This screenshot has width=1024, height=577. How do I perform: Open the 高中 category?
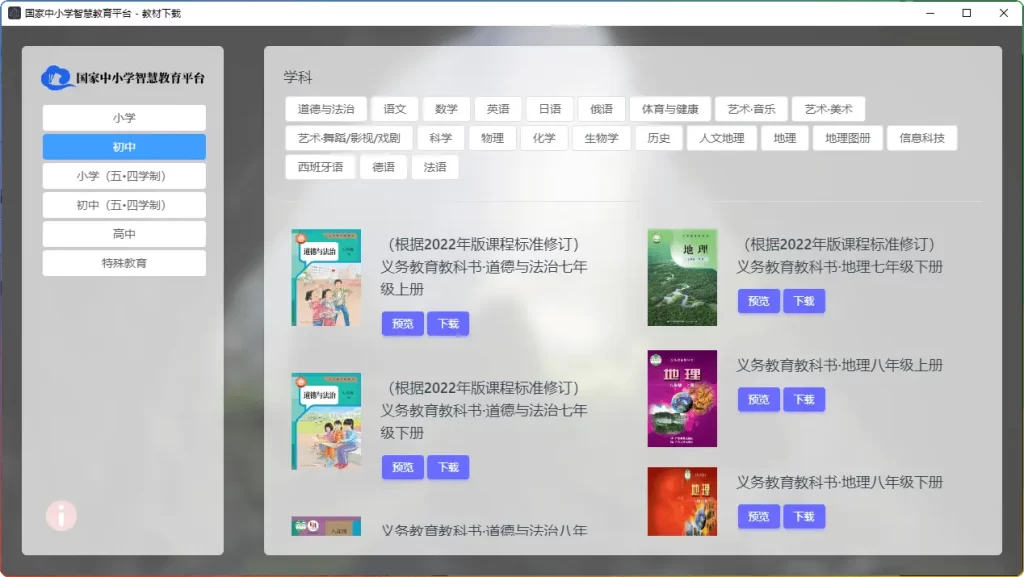point(124,234)
